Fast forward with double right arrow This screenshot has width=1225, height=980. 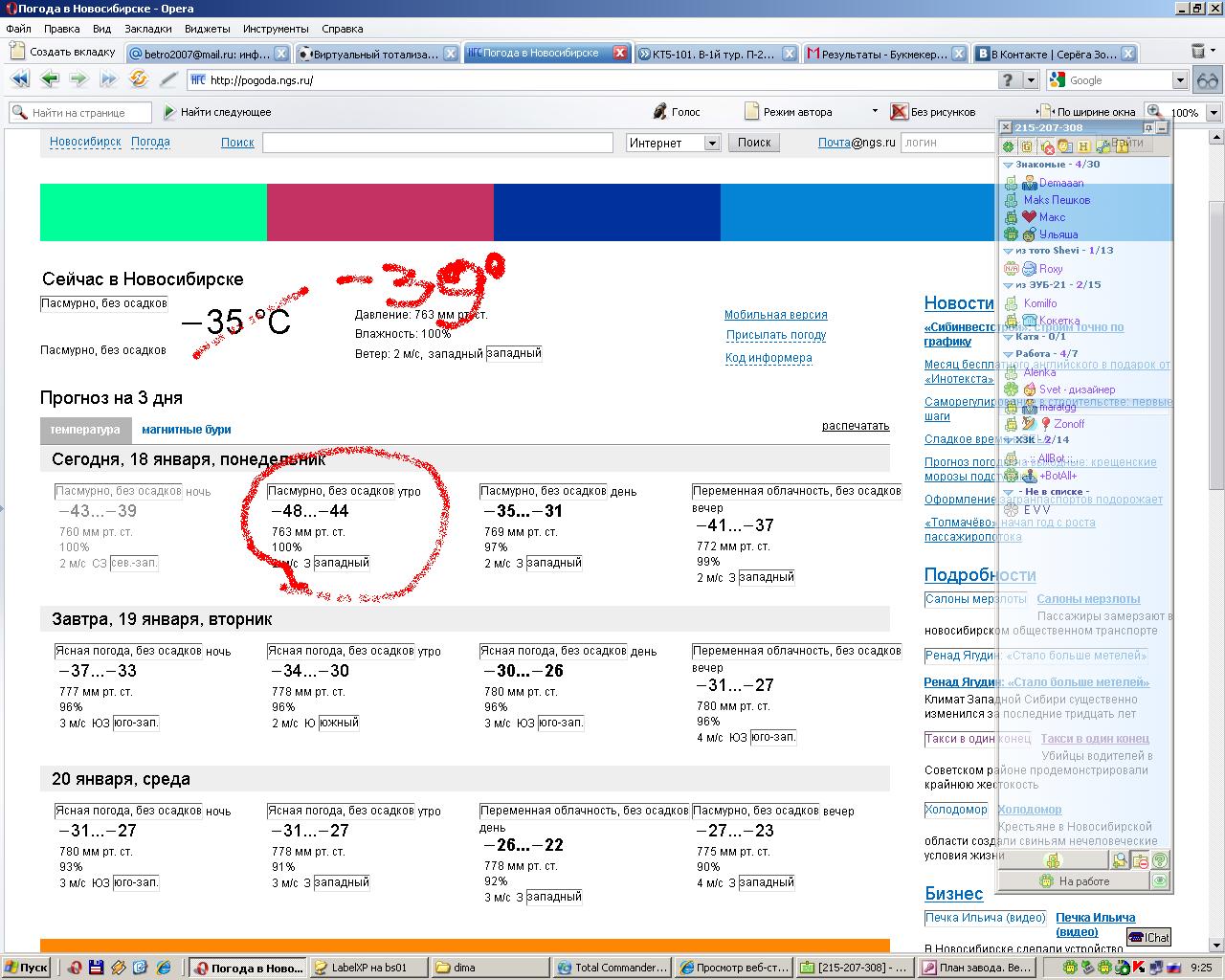click(109, 79)
